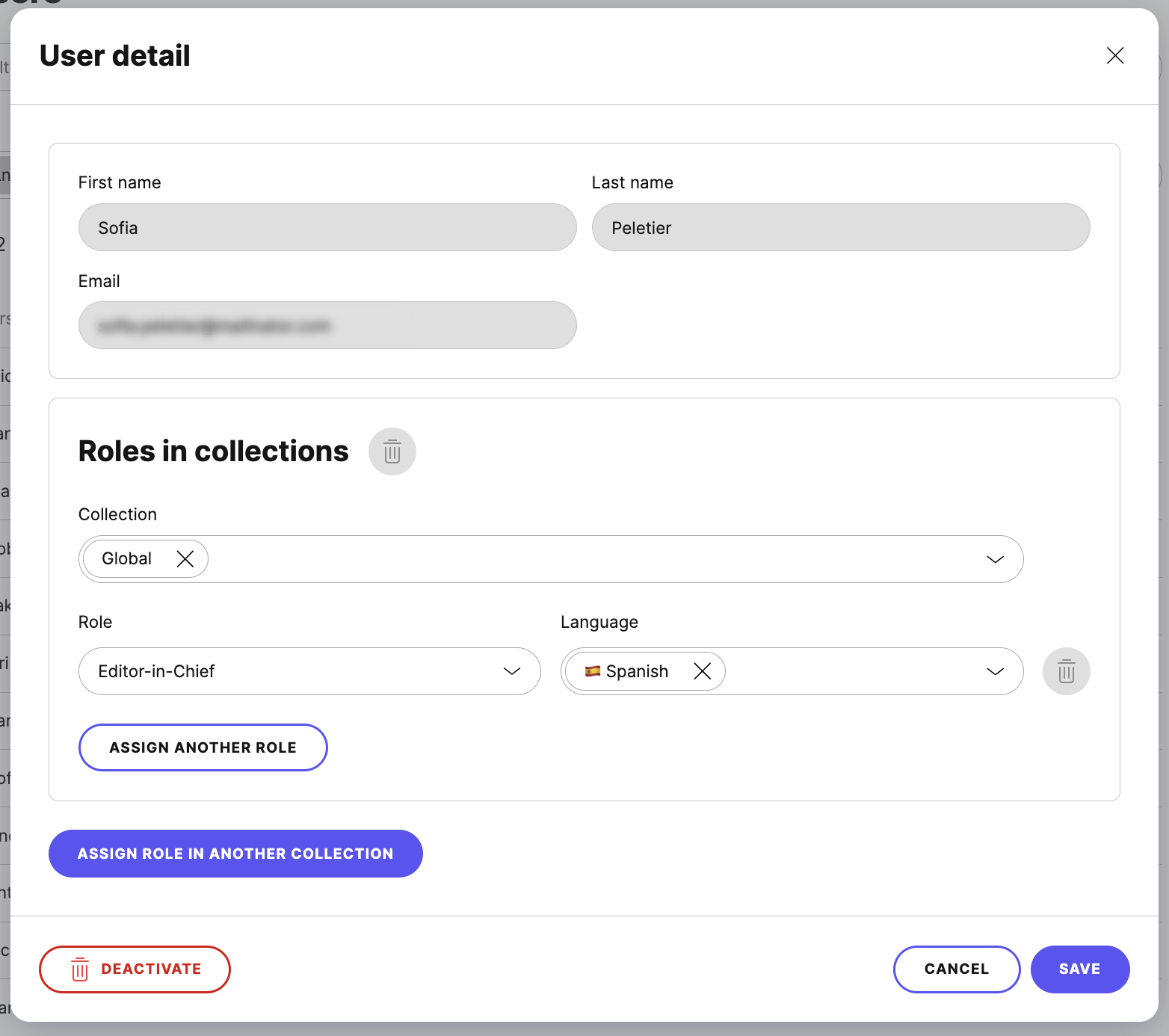
Task: Cancel the user detail changes
Action: coord(957,969)
